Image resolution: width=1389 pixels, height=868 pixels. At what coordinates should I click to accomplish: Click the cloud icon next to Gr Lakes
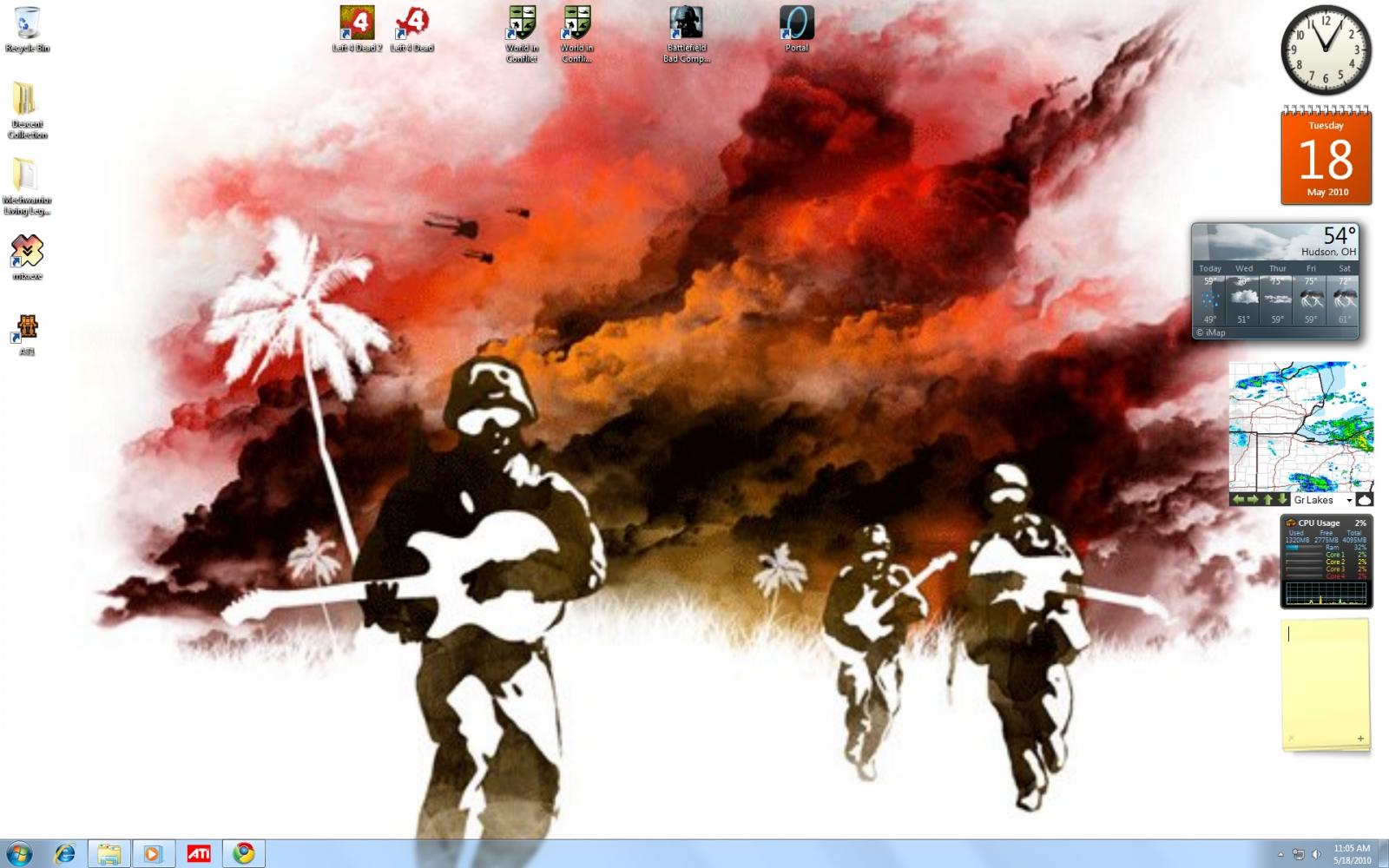[x=1365, y=500]
